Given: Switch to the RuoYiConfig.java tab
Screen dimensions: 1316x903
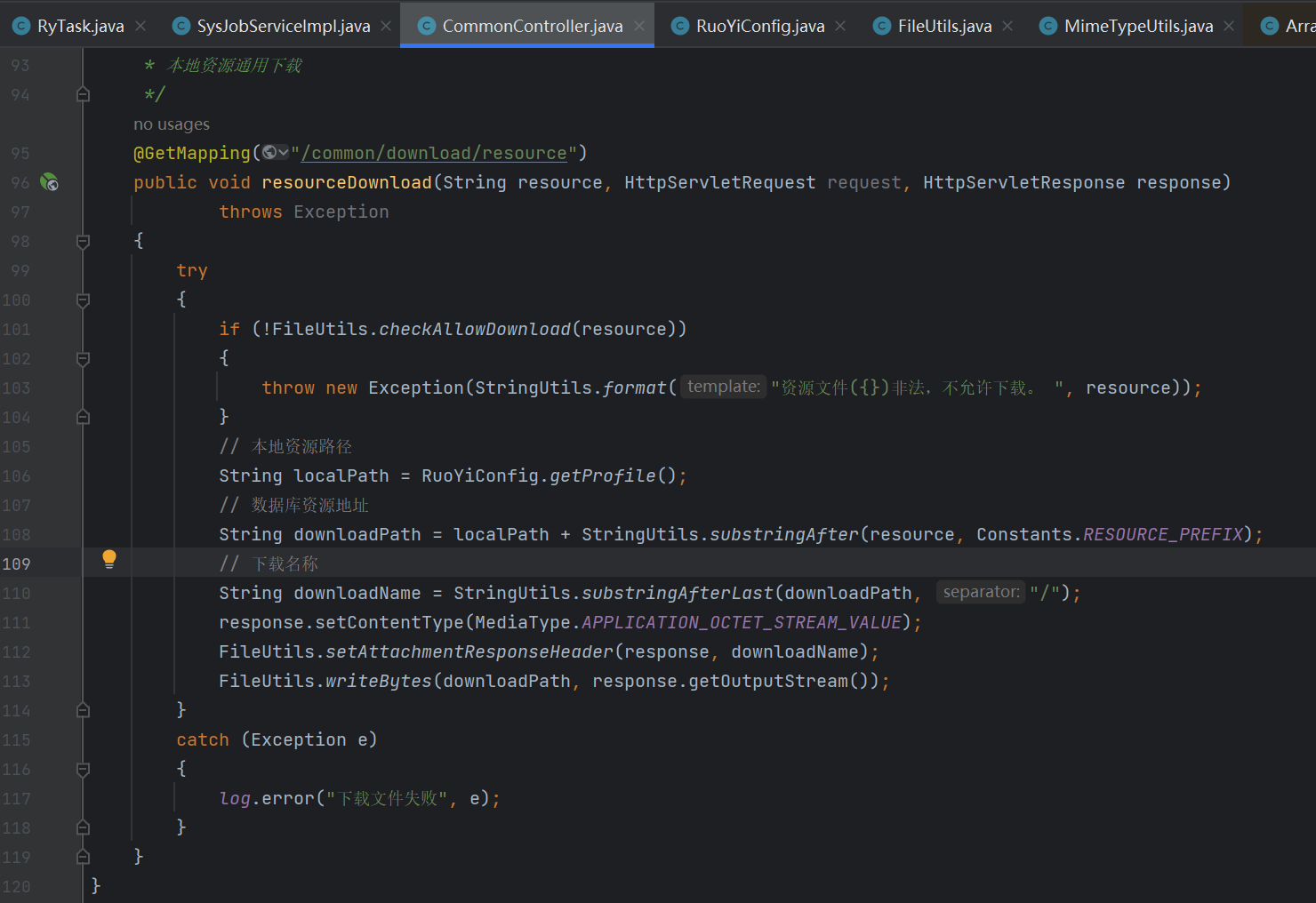Looking at the screenshot, I should tap(759, 27).
